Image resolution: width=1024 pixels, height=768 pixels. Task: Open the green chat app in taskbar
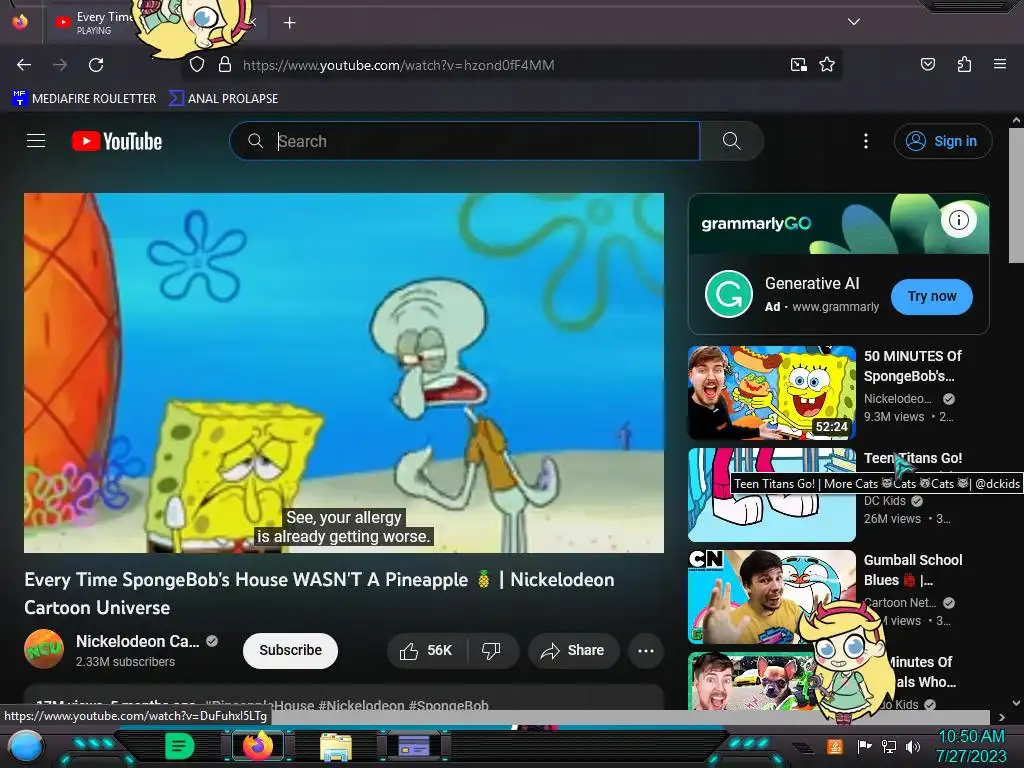tap(180, 746)
